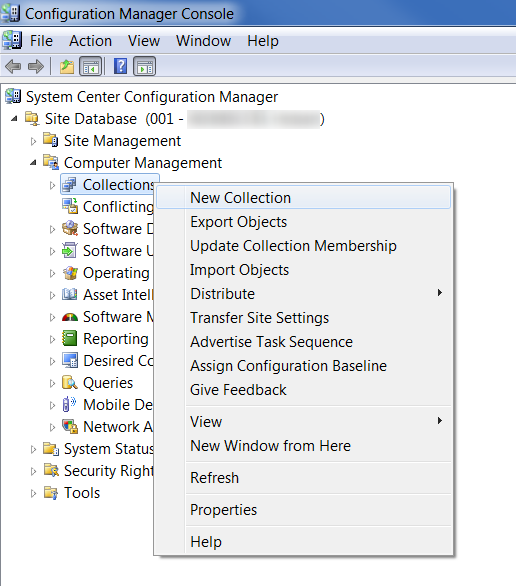Screen dimensions: 516x586
Task: Choose Help at bottom of context menu
Action: (x=303, y=542)
